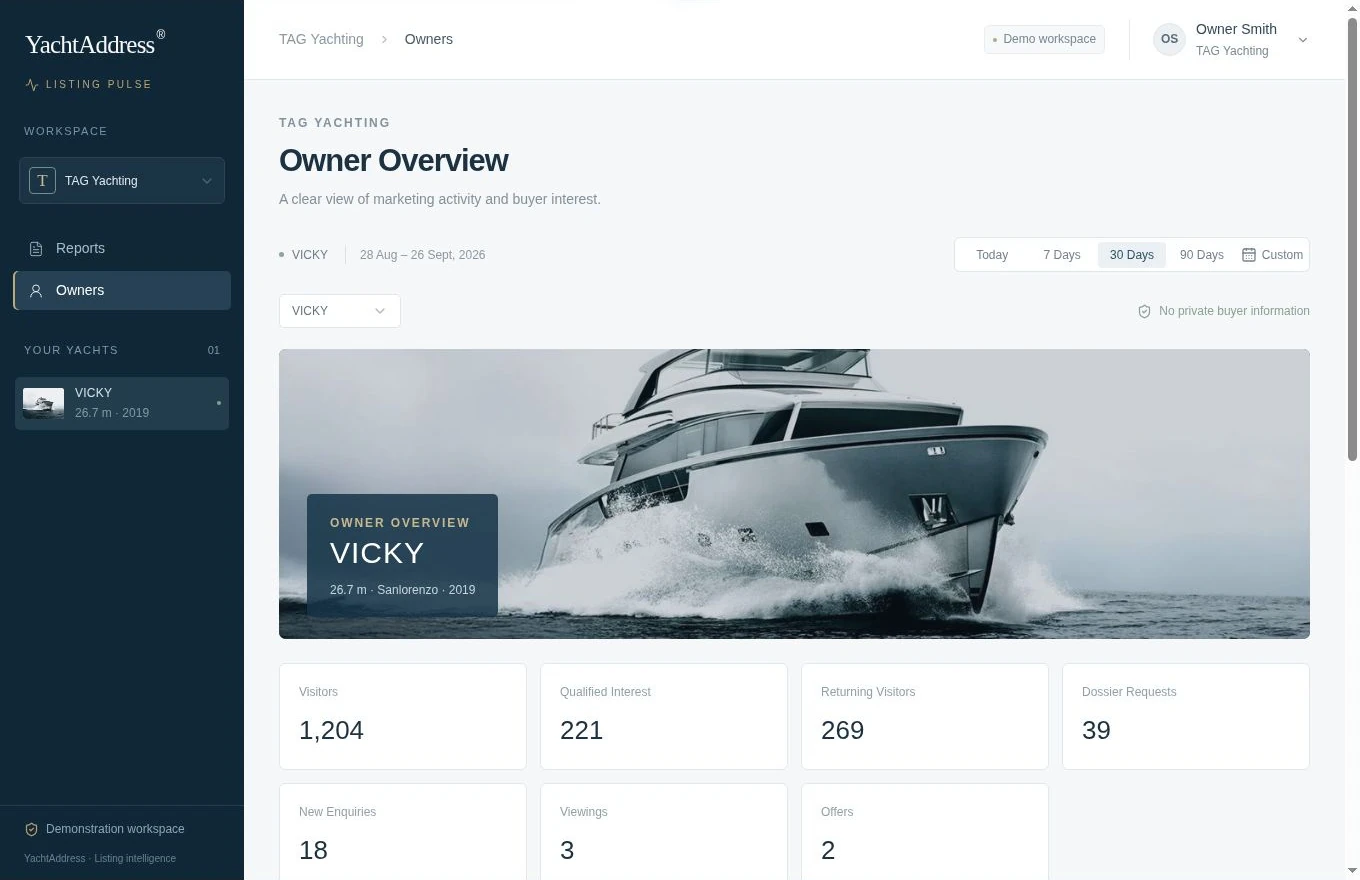Click the YachtAddress logo
The image size is (1360, 880).
pos(94,43)
